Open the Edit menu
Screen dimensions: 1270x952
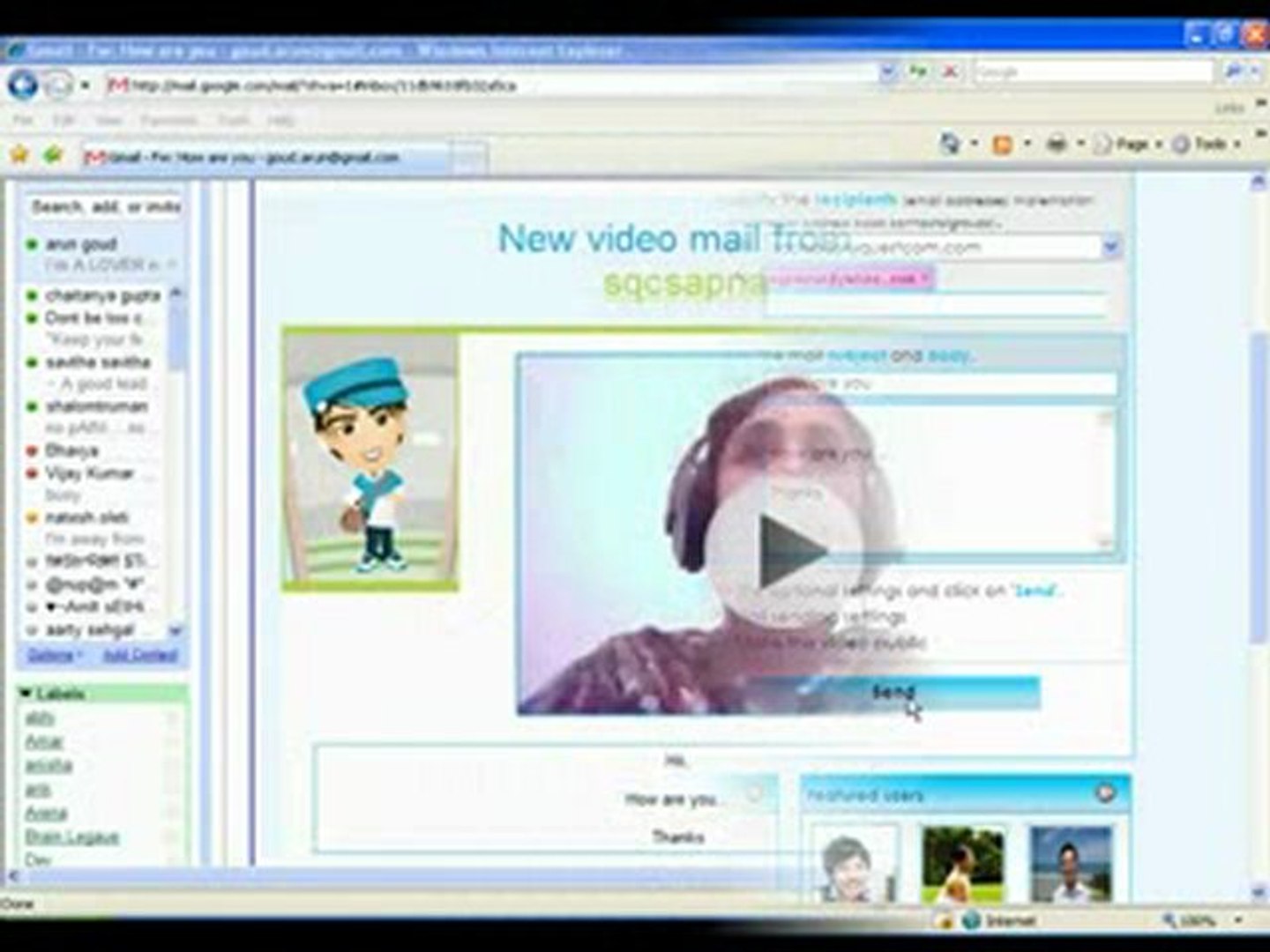[63, 120]
